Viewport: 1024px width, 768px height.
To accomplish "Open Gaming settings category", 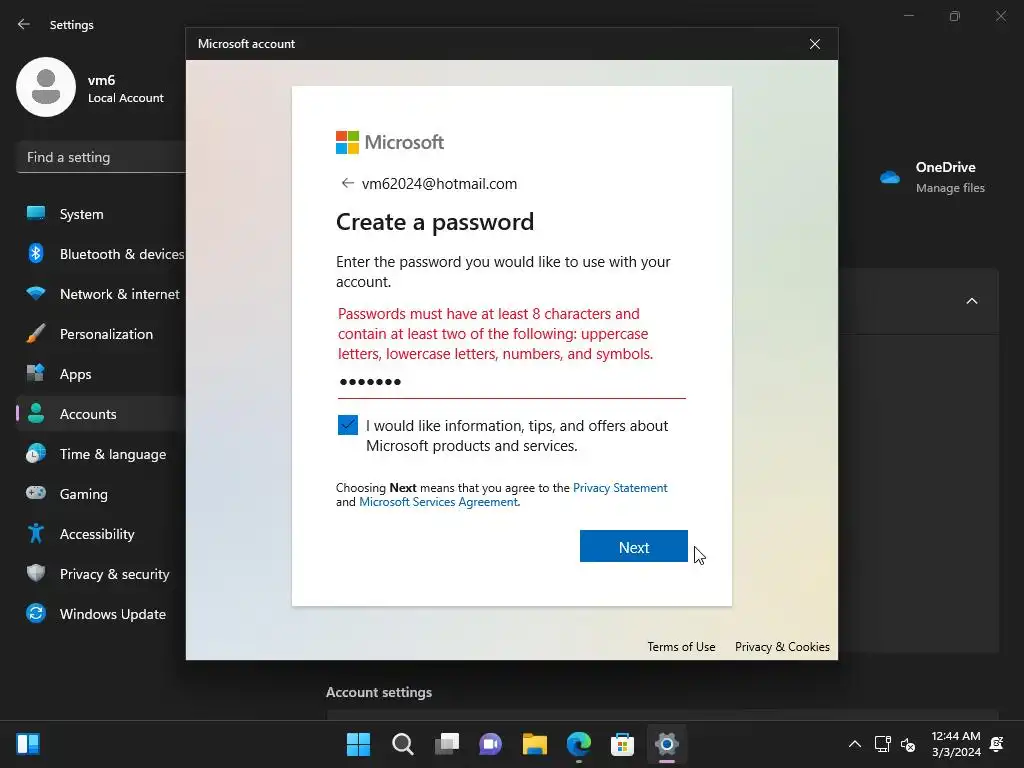I will point(101,494).
